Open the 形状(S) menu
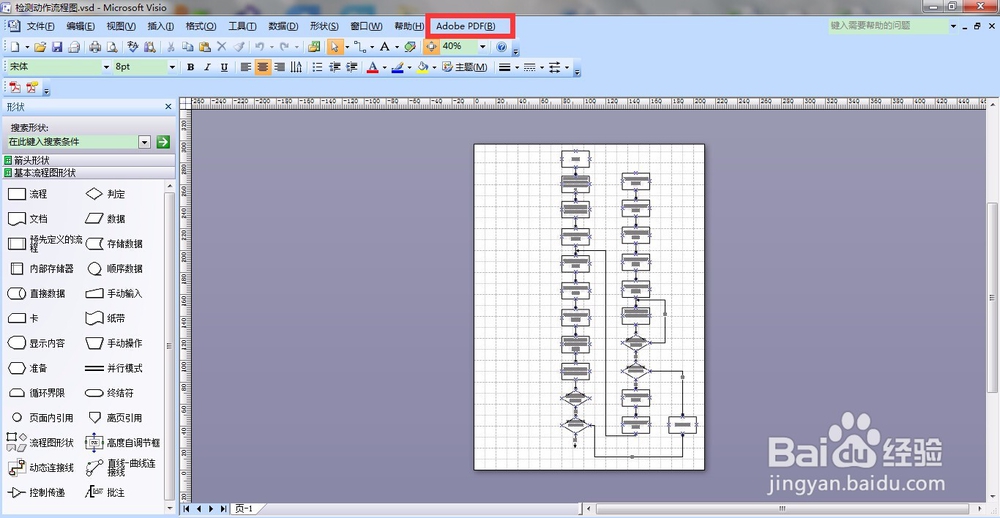Screen dimensions: 1000x518 [324, 26]
